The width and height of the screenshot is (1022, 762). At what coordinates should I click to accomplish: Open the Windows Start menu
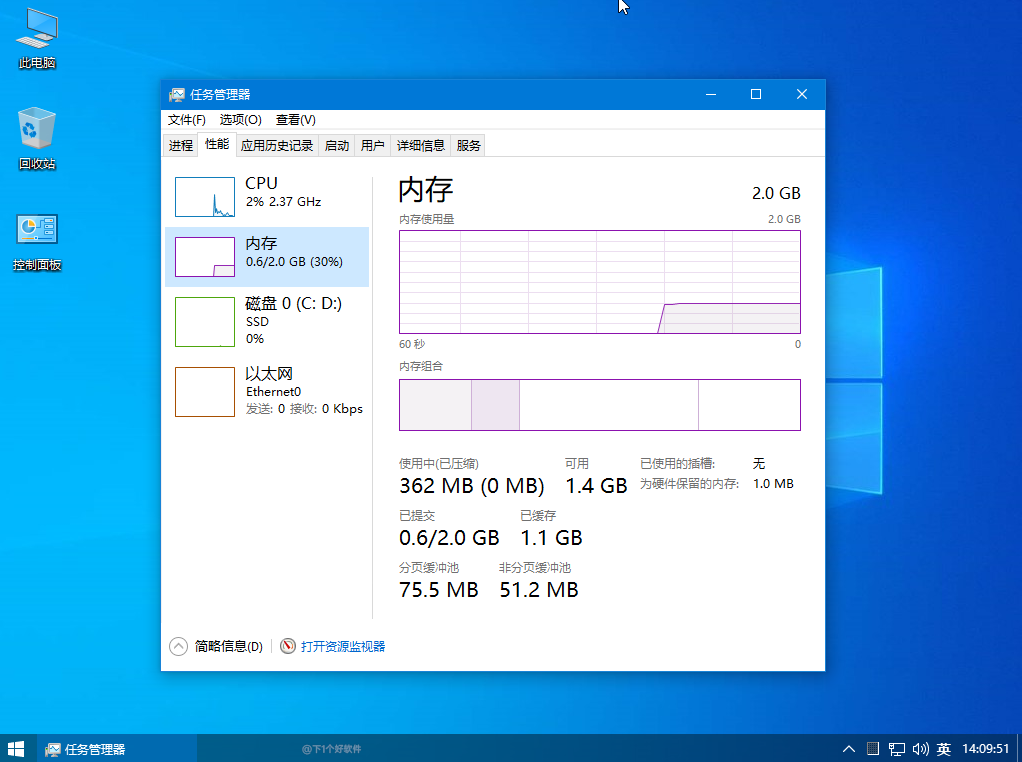pyautogui.click(x=16, y=748)
